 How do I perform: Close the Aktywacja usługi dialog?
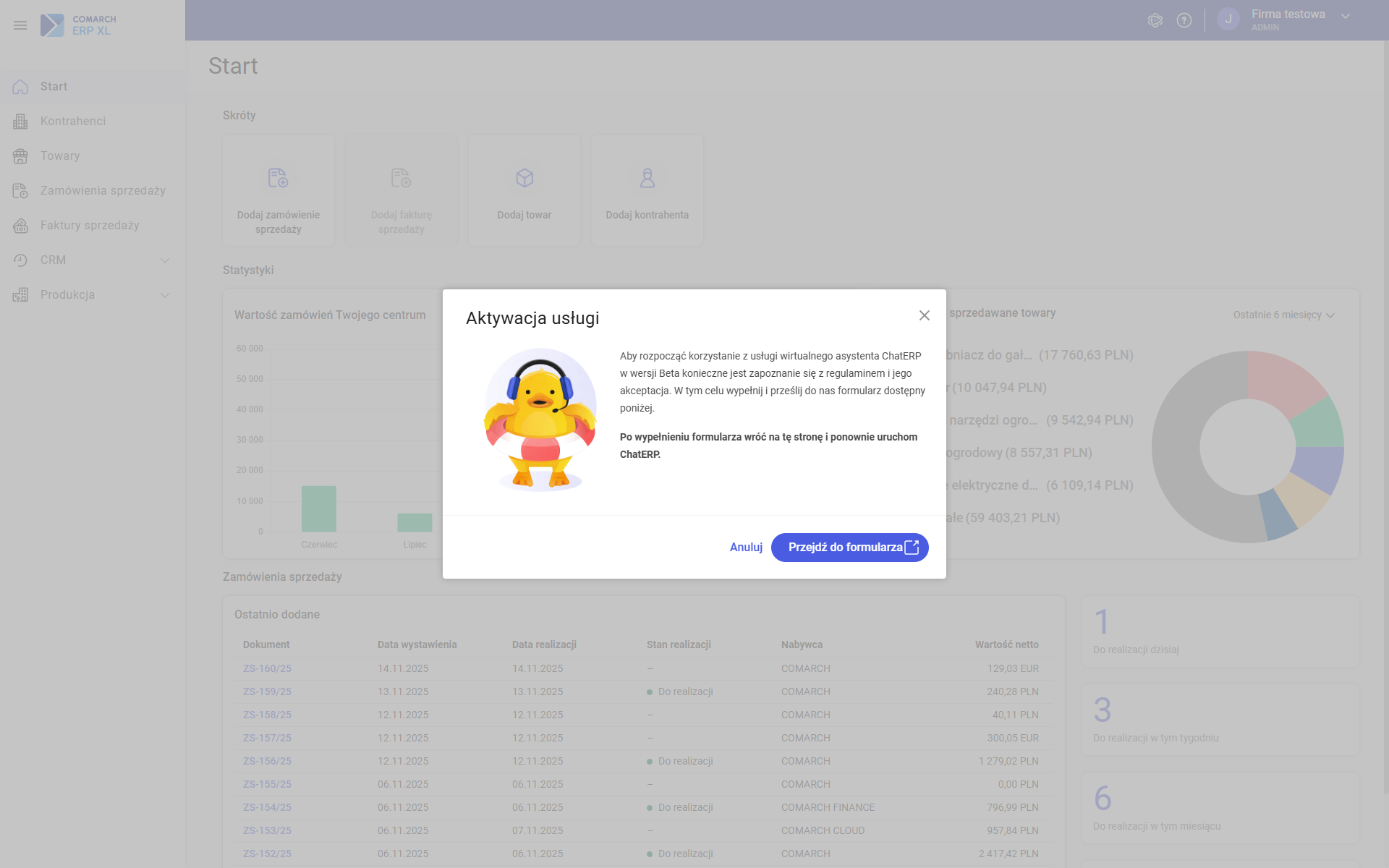[x=924, y=315]
